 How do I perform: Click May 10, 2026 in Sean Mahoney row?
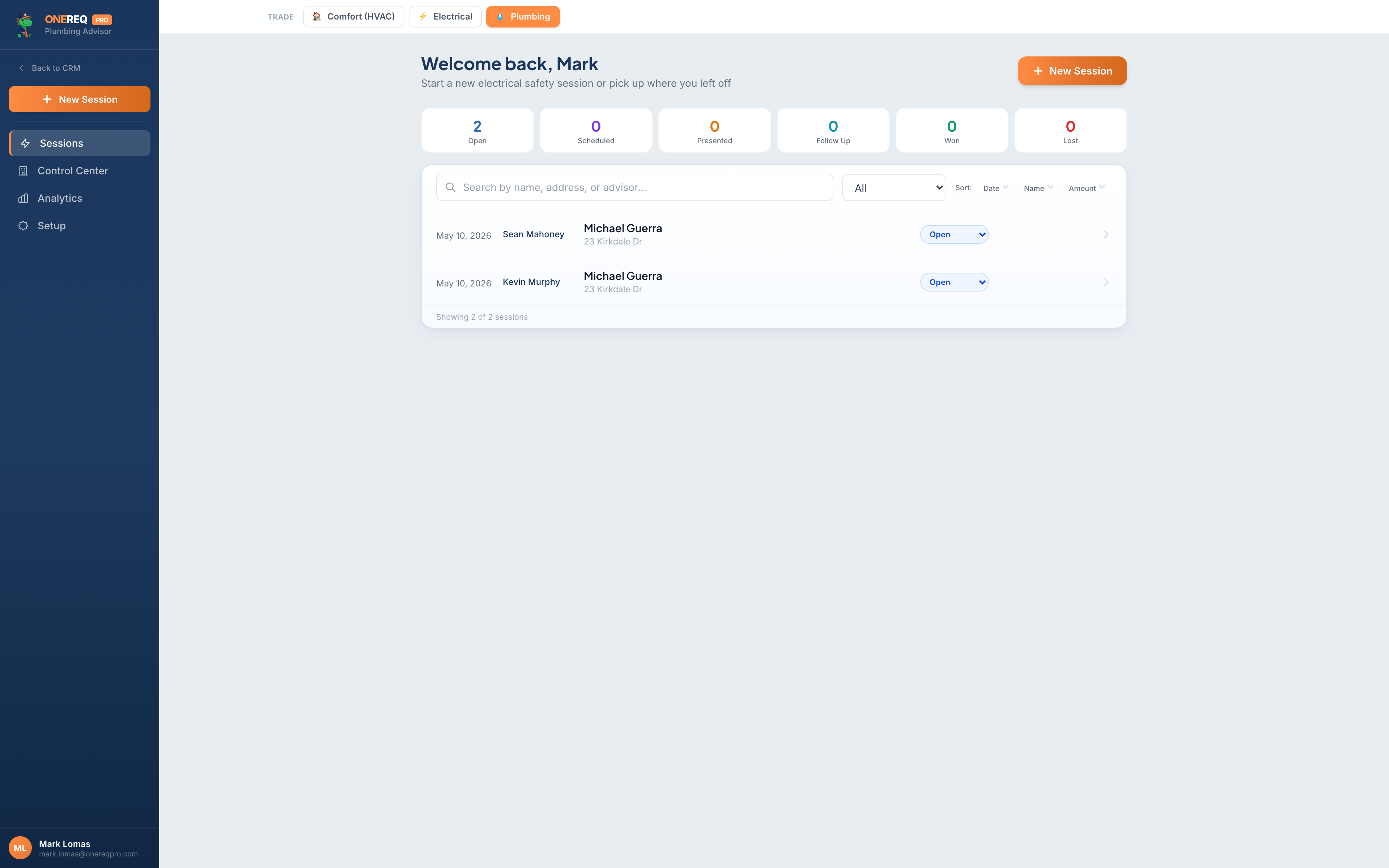(x=463, y=235)
